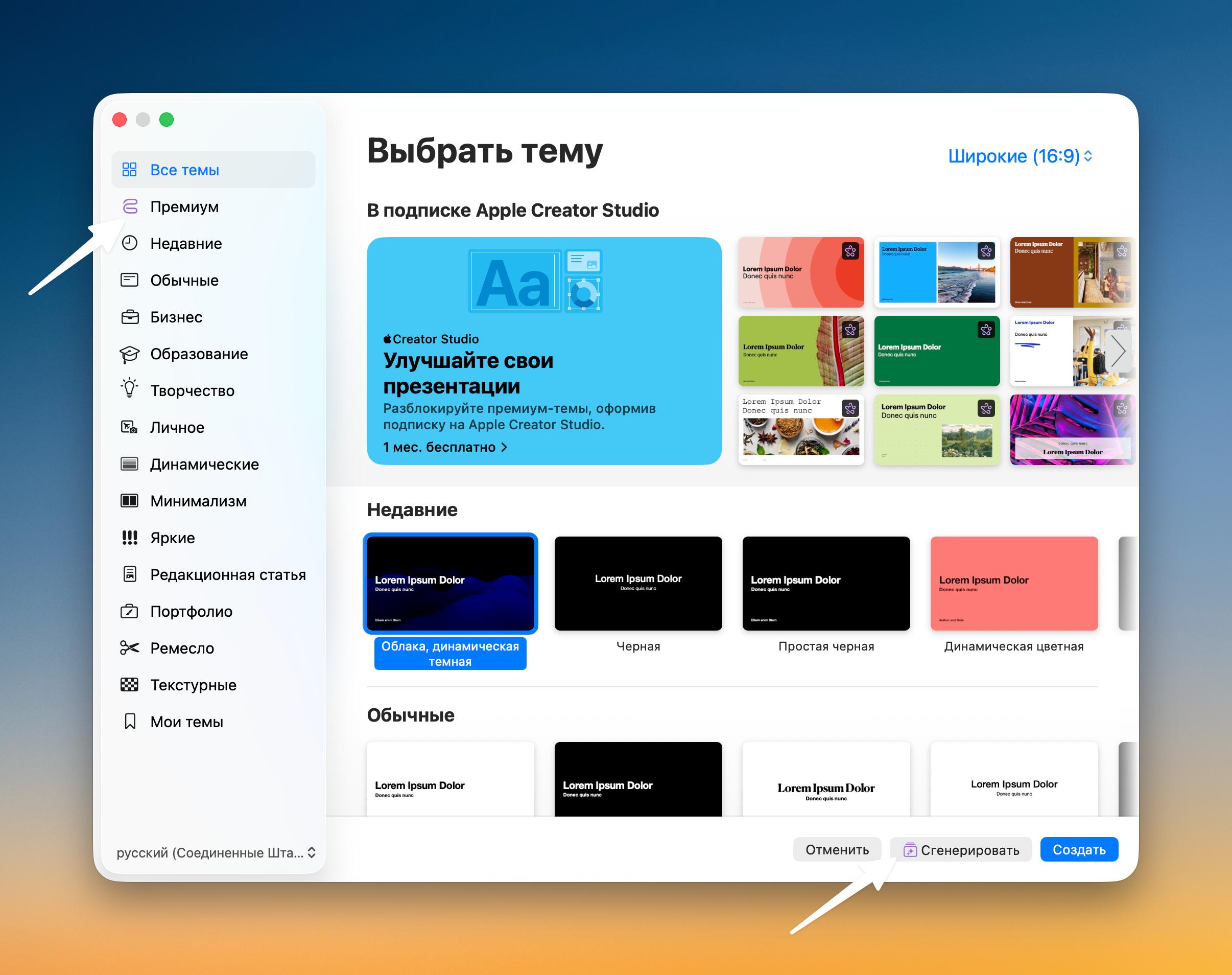Select the Облака, динамическая темная theme thumbnail
The height and width of the screenshot is (975, 1232).
point(450,584)
